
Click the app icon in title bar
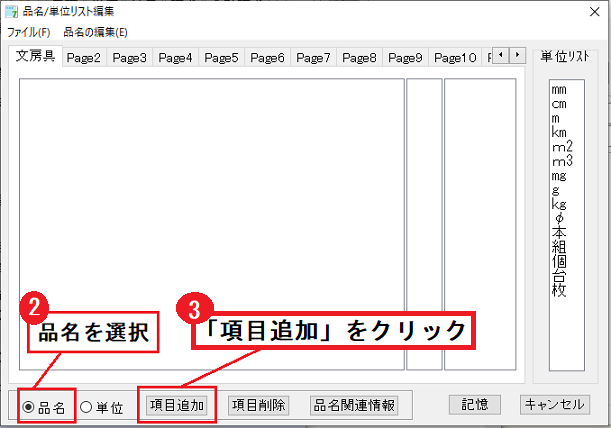(12, 11)
